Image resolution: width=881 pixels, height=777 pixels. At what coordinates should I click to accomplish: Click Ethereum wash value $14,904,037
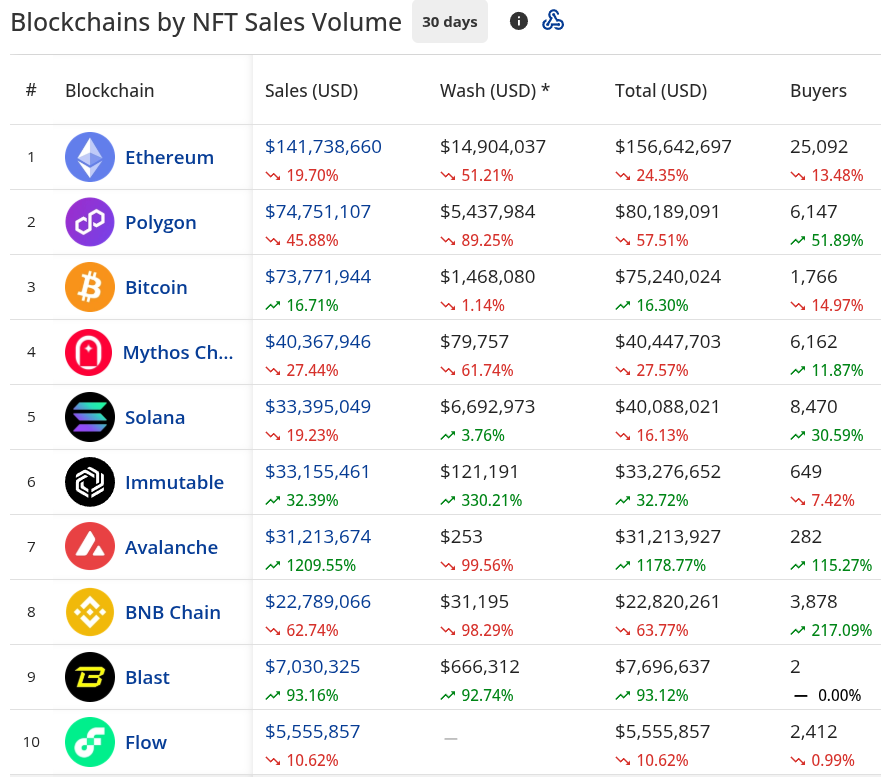pyautogui.click(x=493, y=147)
